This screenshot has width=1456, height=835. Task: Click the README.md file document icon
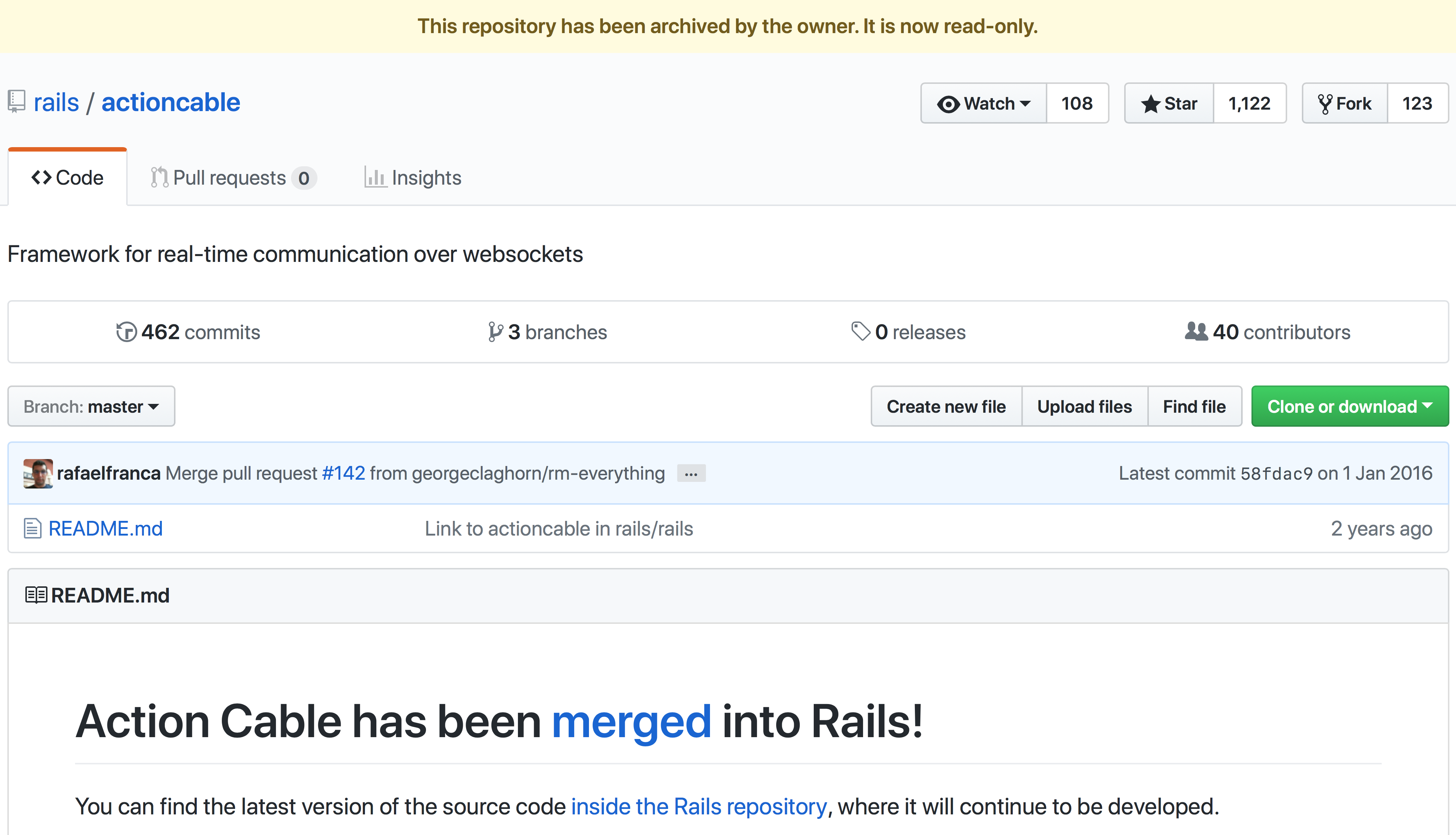click(x=32, y=528)
